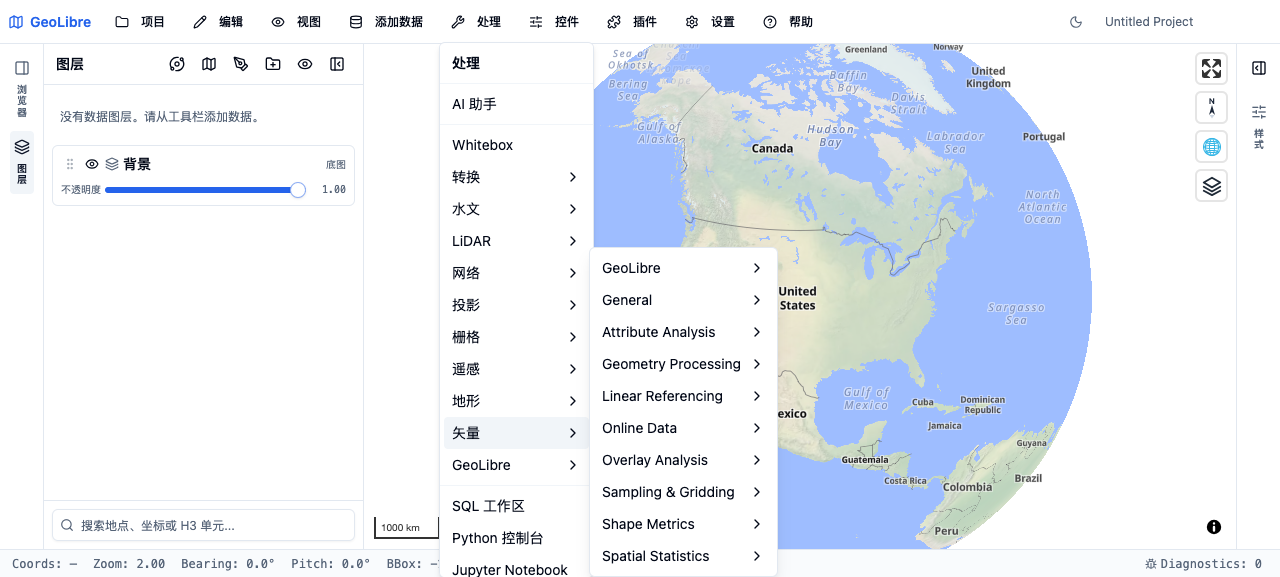This screenshot has width=1280, height=577.
Task: Open Diagnostics in the status bar
Action: [1203, 564]
